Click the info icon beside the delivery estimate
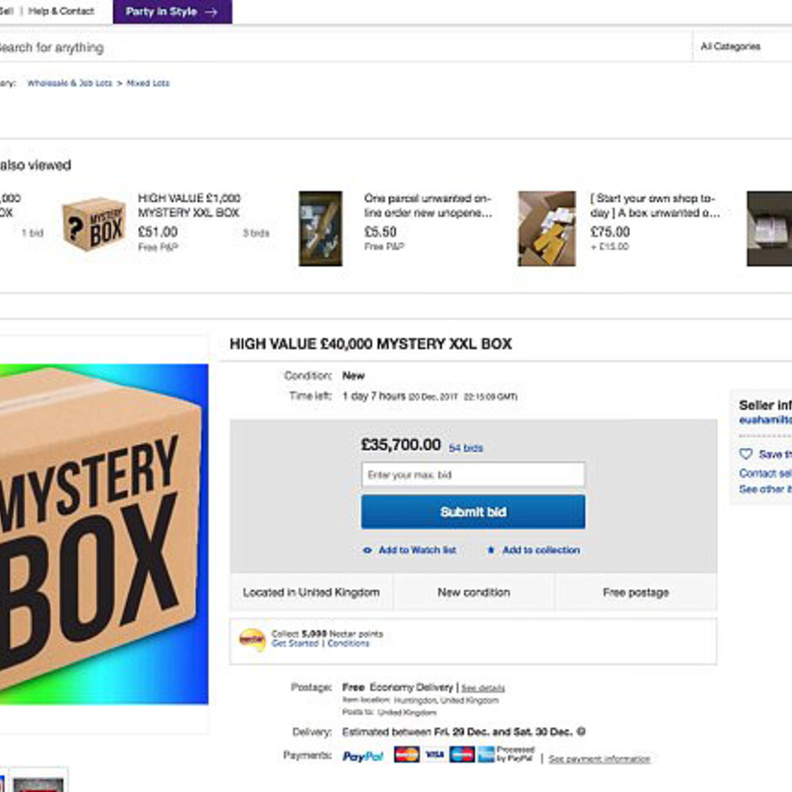This screenshot has width=792, height=792. pos(582,732)
